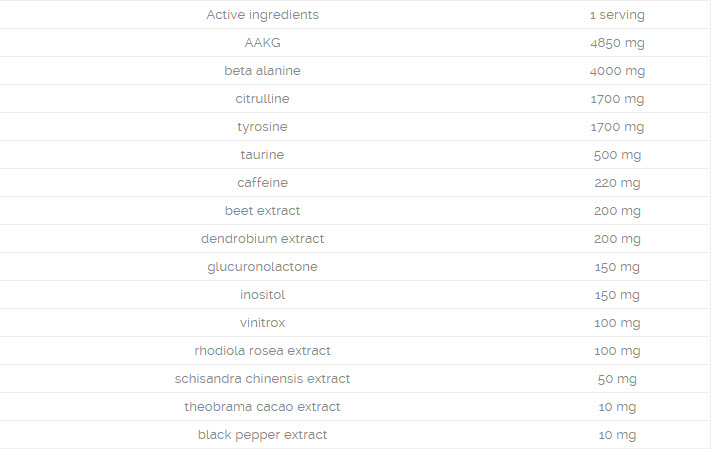Select black pepper extract row label
The height and width of the screenshot is (449, 711).
point(262,435)
